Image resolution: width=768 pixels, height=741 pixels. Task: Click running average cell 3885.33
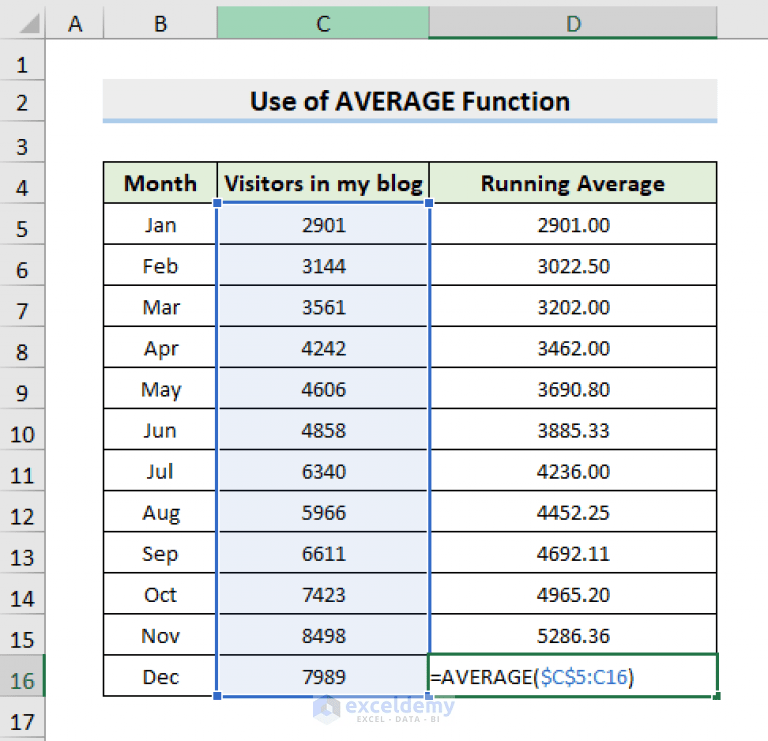click(x=573, y=430)
